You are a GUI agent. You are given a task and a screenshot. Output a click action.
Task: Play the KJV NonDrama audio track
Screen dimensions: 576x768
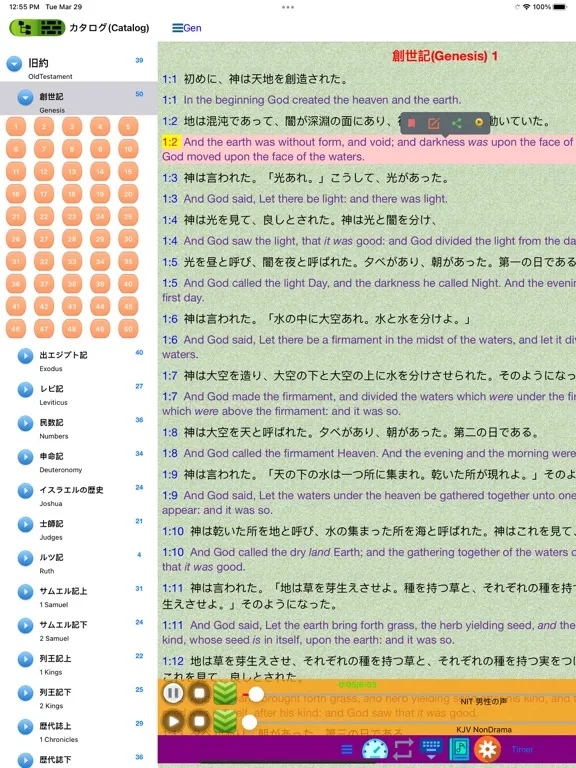pos(173,721)
